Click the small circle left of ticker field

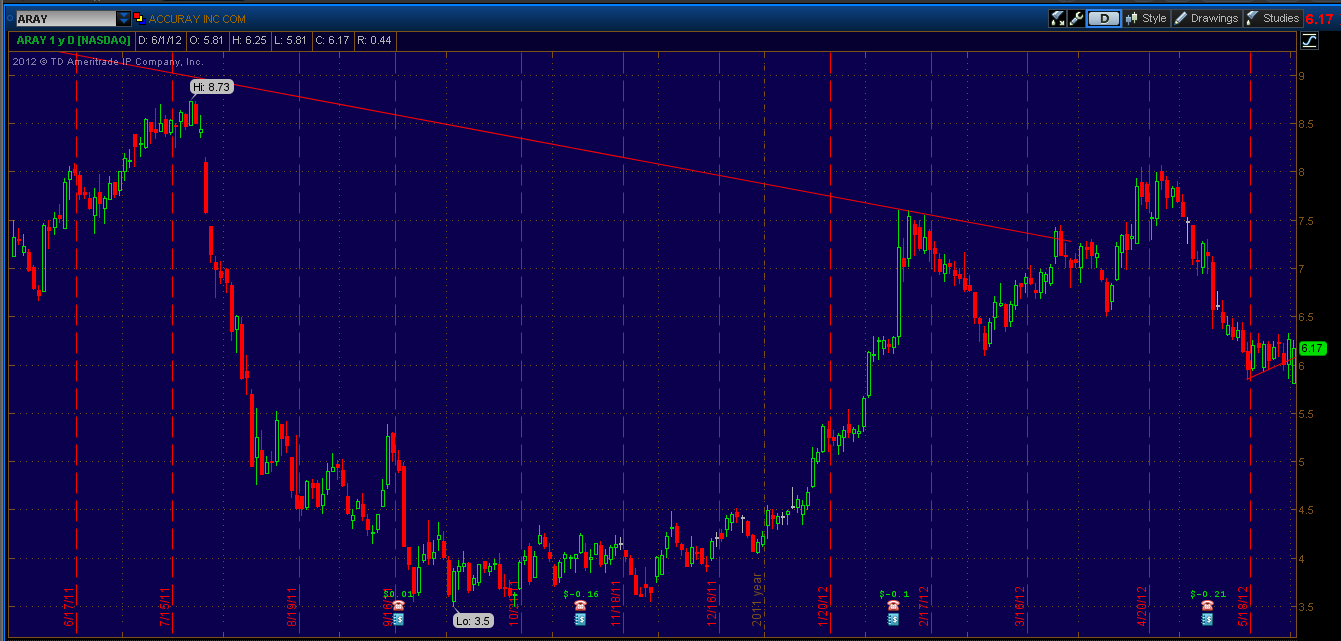(x=8, y=18)
